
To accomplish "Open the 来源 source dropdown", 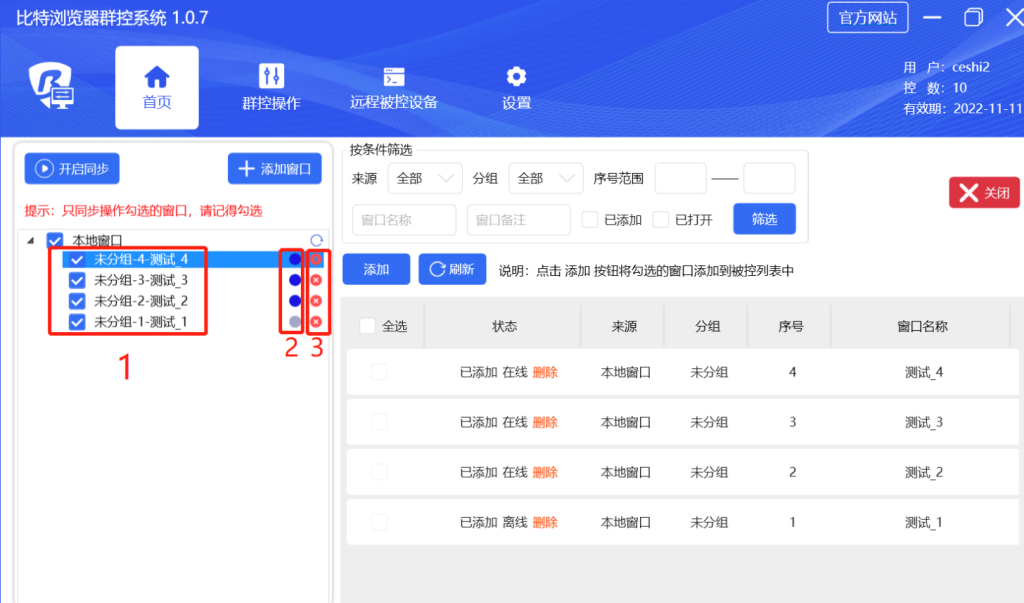I will (x=425, y=178).
